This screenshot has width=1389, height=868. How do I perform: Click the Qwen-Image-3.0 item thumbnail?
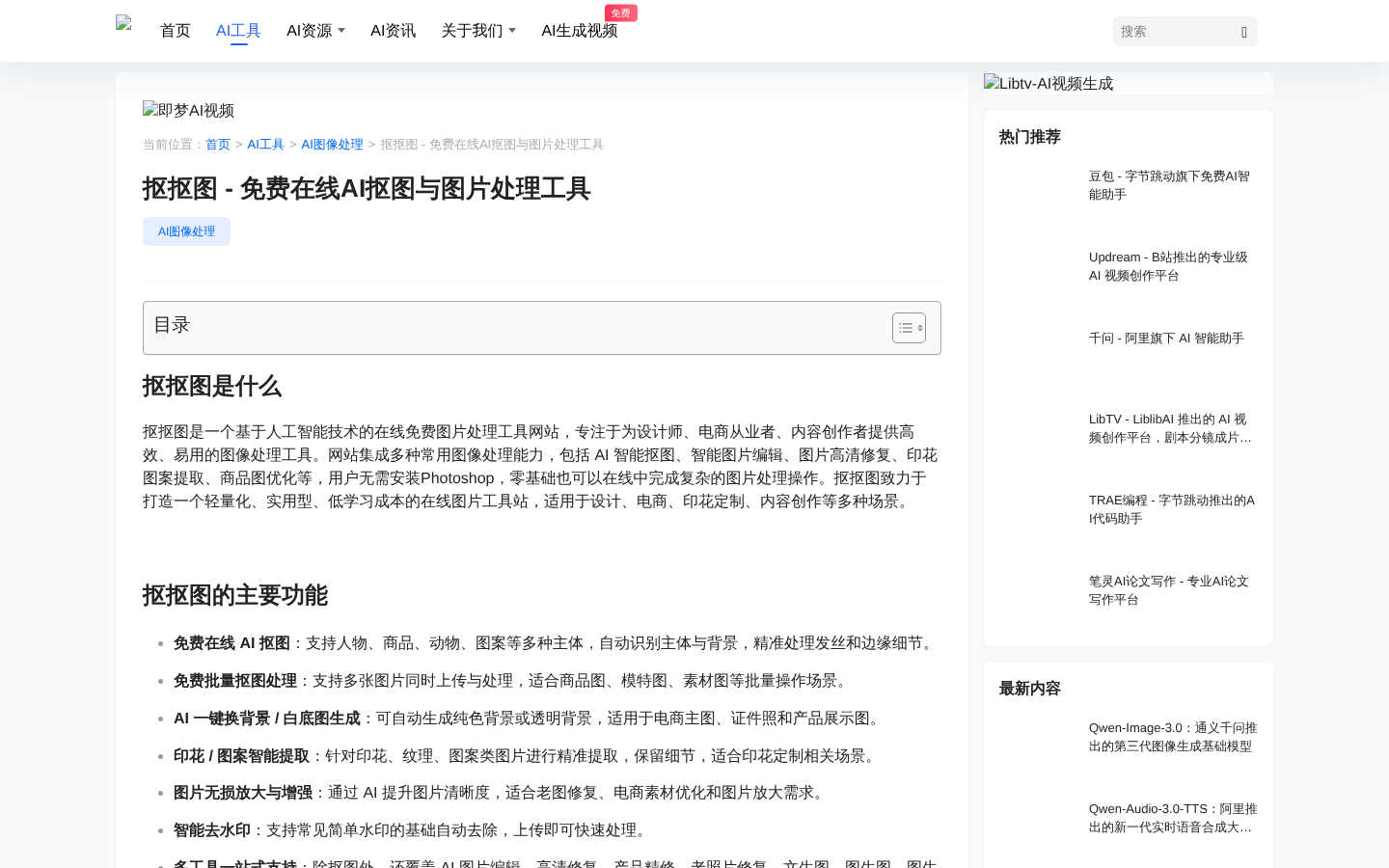coord(1038,745)
